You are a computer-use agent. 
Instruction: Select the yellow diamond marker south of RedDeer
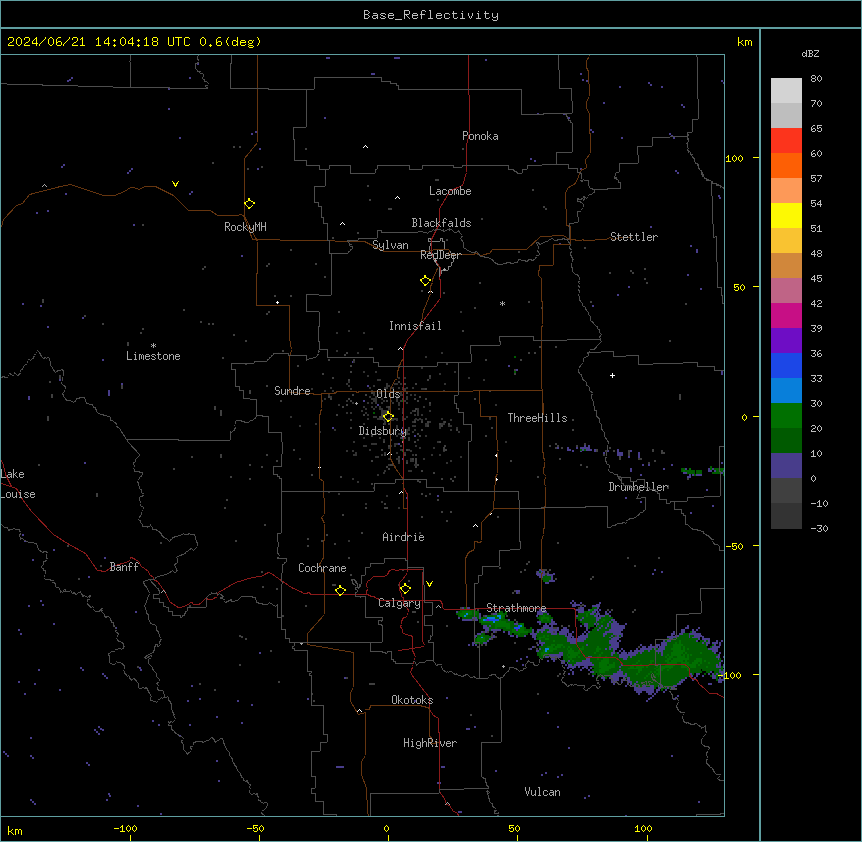click(425, 281)
